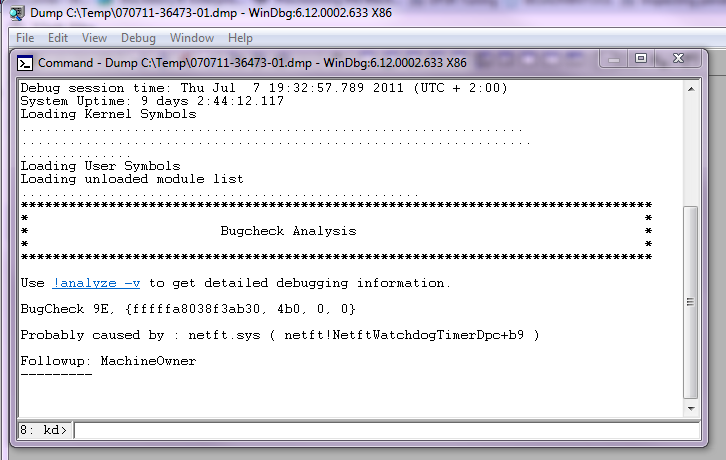Close the Command window
This screenshot has height=460, width=726.
678,59
